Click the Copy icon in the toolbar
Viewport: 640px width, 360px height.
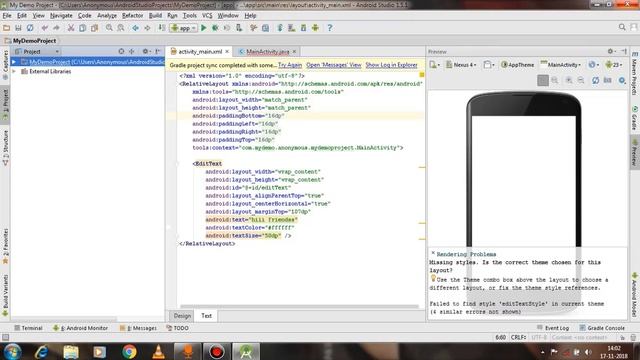[82, 28]
